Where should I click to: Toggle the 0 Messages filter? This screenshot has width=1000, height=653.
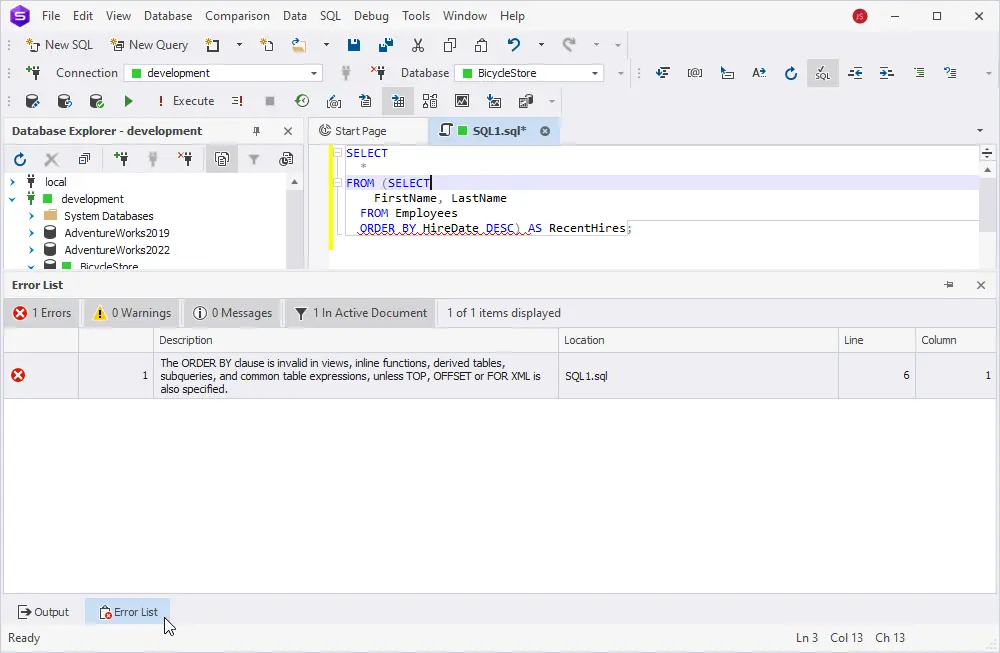coord(233,313)
